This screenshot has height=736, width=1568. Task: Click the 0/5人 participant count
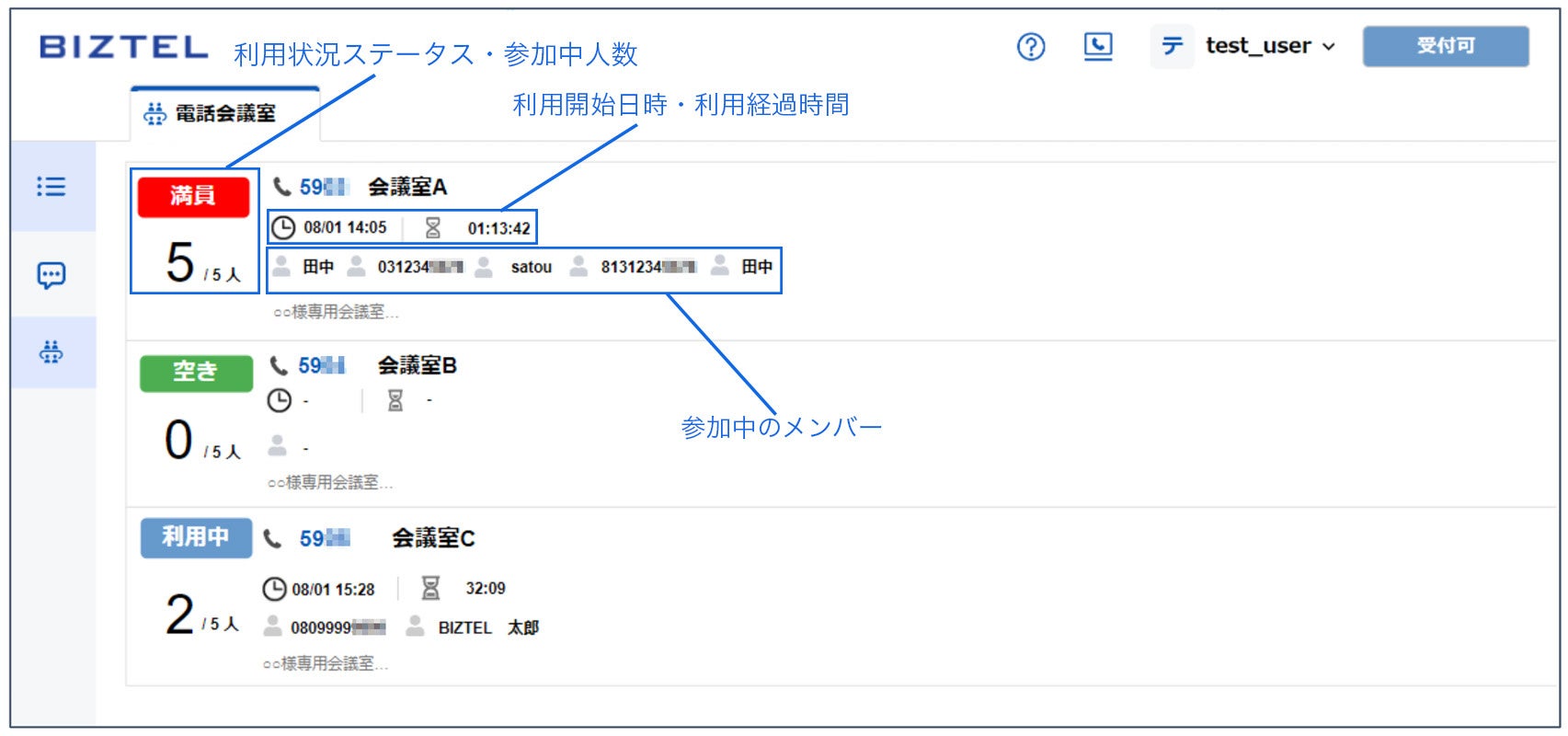tap(202, 440)
